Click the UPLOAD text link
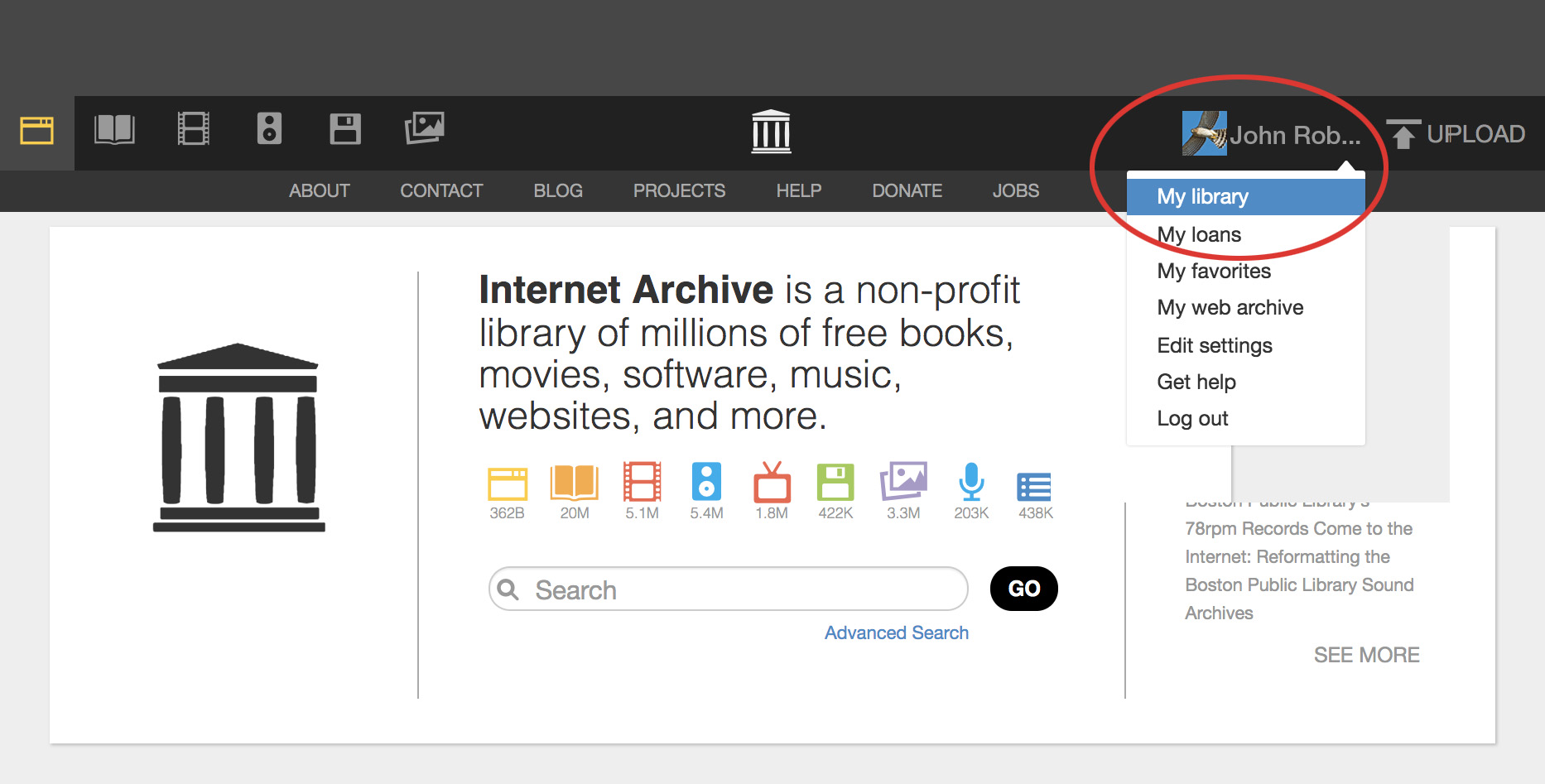The width and height of the screenshot is (1545, 784). pos(1476,134)
